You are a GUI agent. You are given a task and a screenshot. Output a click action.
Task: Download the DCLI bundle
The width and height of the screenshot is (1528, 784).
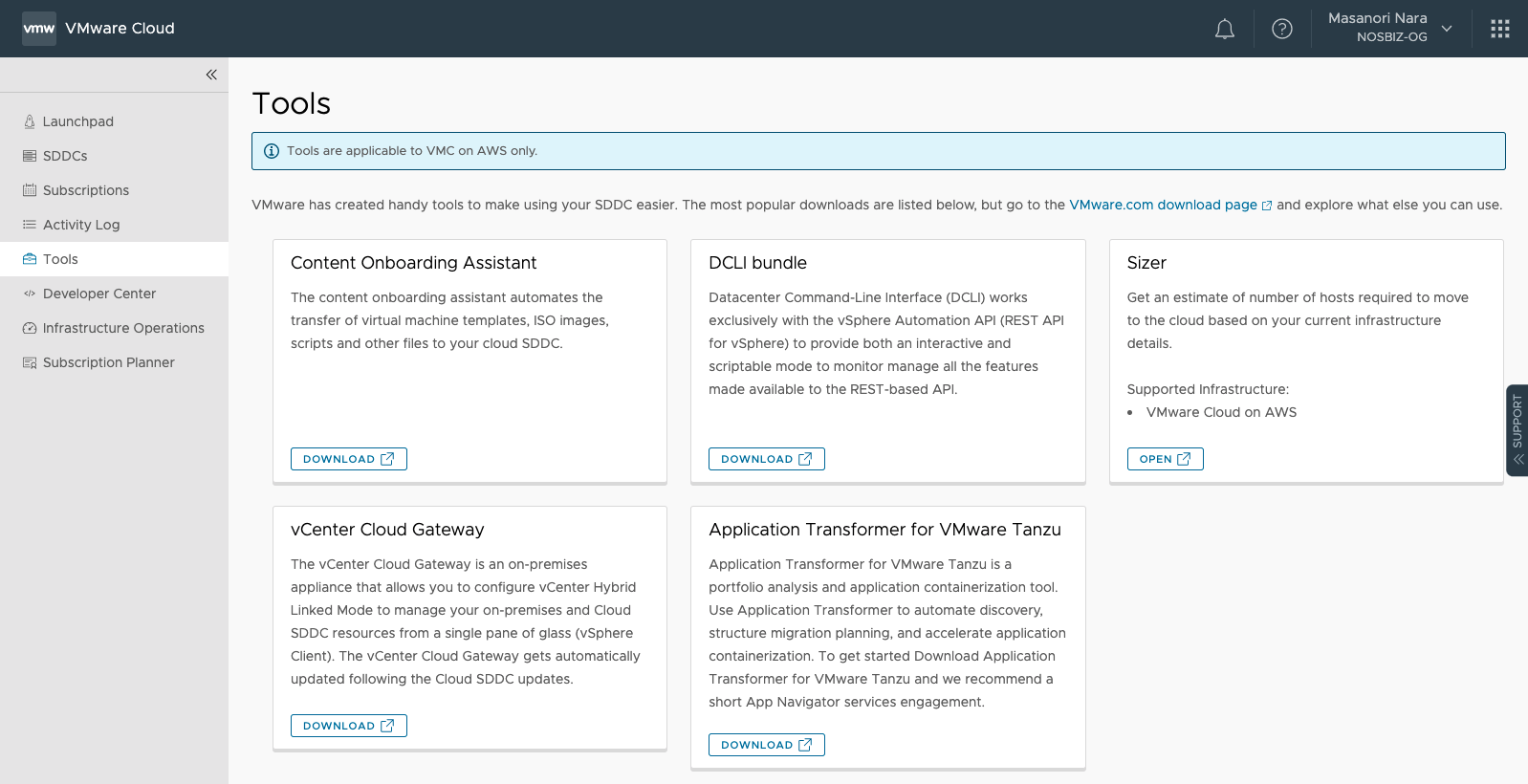click(767, 459)
